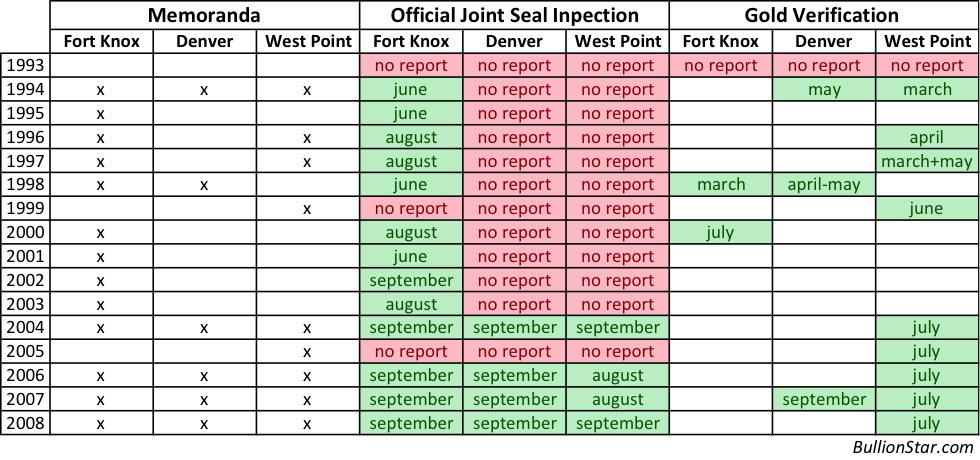This screenshot has width=980, height=460.
Task: Click the april-may cell in Denver column
Action: coord(824,185)
